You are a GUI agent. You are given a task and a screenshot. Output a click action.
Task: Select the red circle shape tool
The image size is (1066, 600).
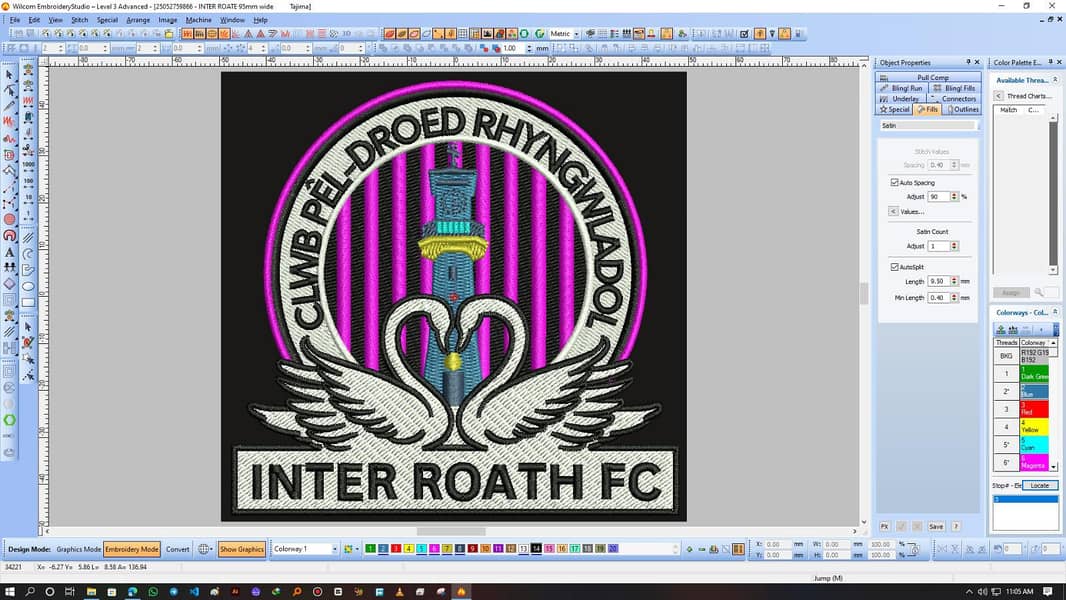point(9,219)
